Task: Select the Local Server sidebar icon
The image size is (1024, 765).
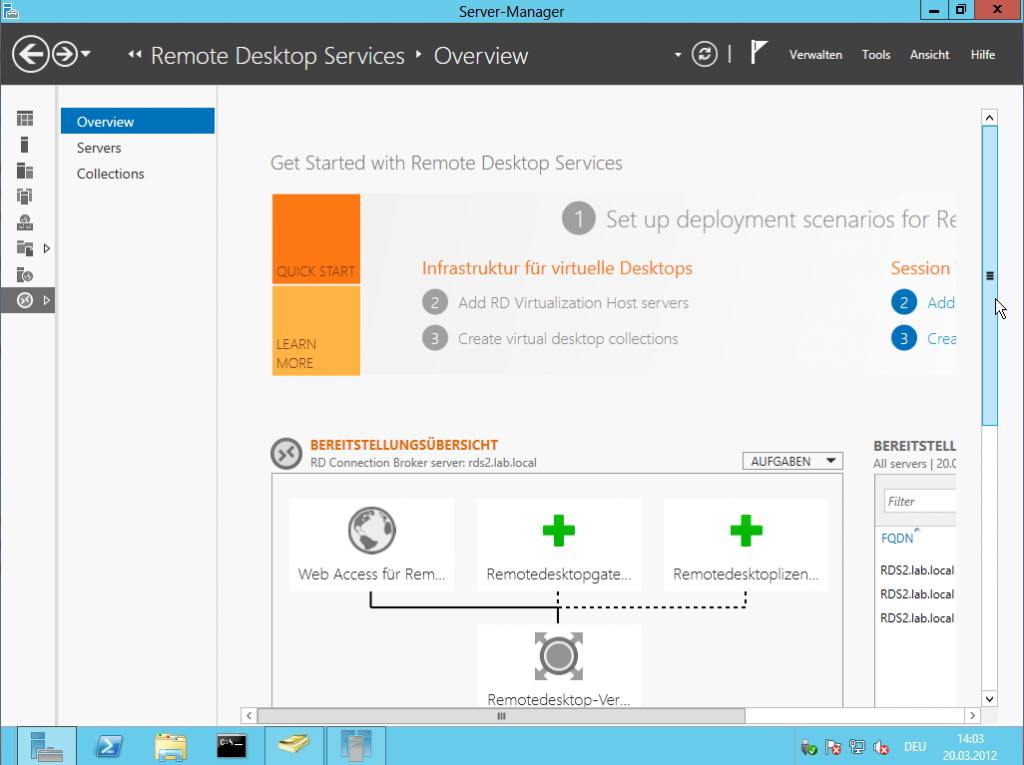Action: point(27,144)
